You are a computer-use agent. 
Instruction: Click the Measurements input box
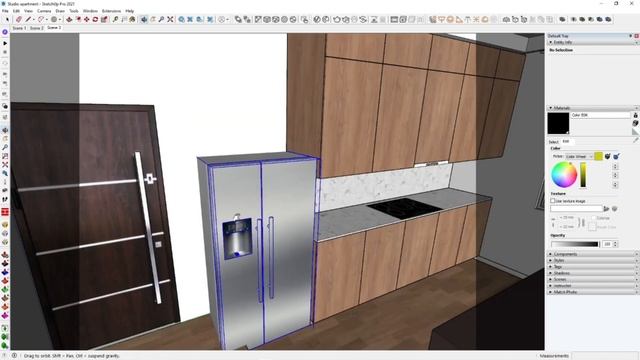click(x=604, y=356)
